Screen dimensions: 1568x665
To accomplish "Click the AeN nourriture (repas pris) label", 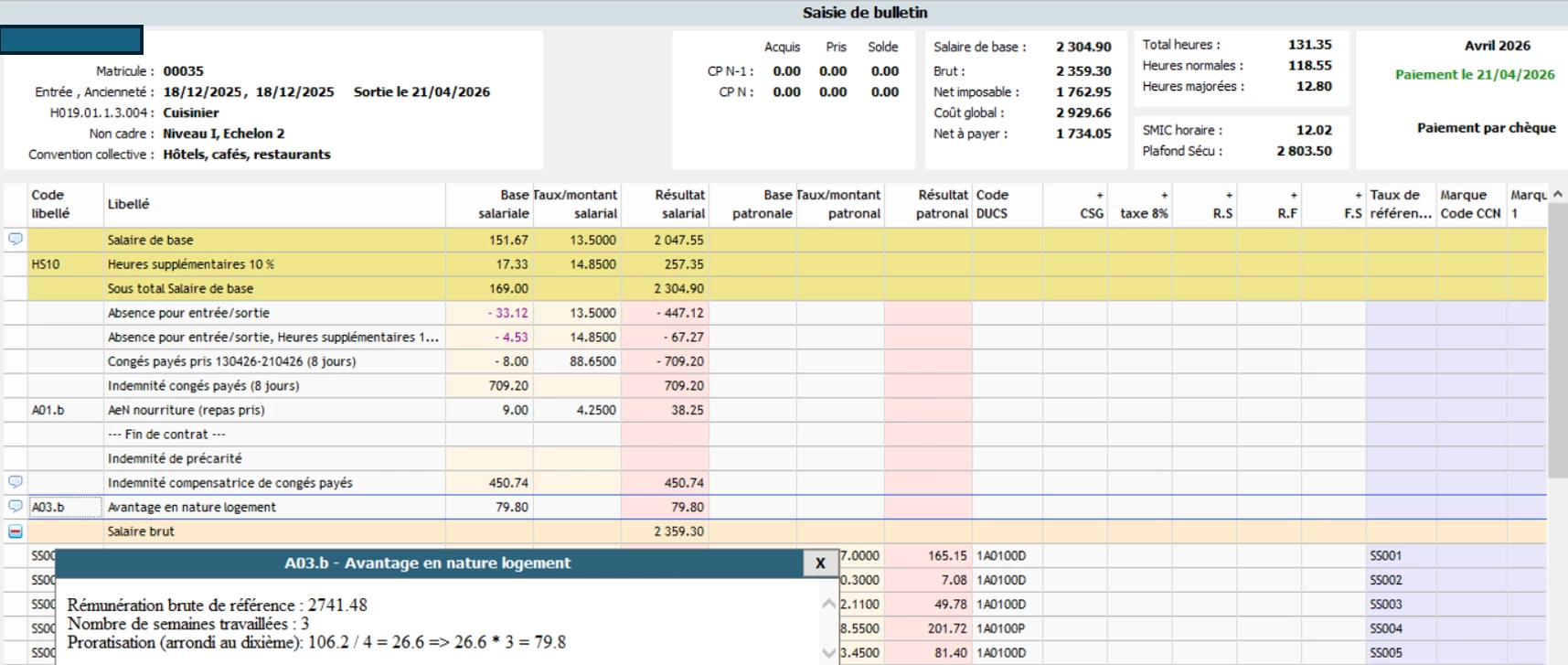I will pyautogui.click(x=186, y=410).
